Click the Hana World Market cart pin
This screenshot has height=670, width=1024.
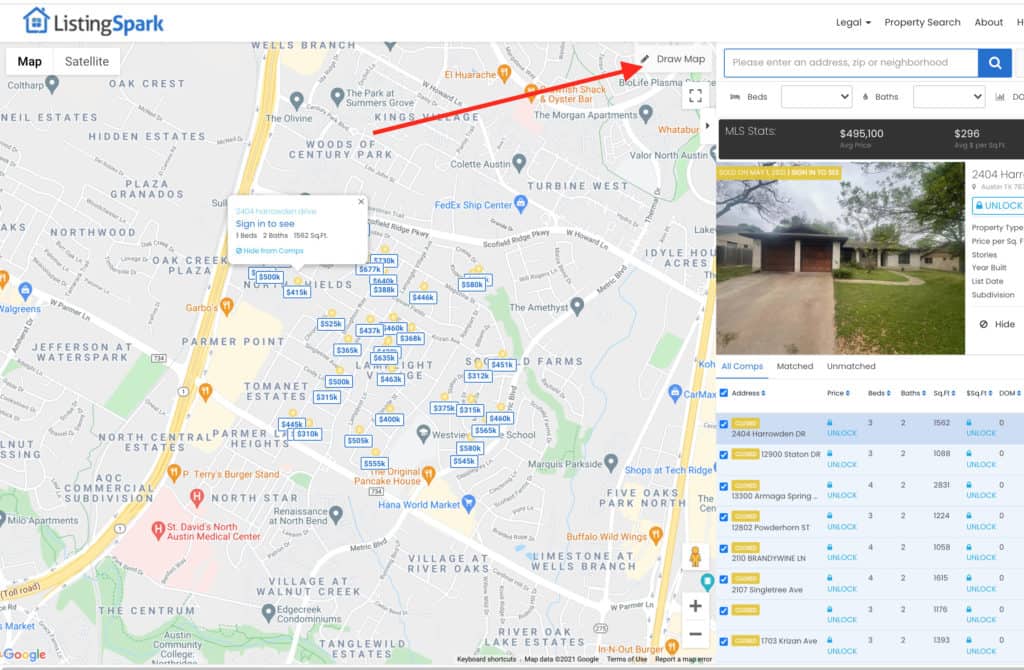pos(468,503)
